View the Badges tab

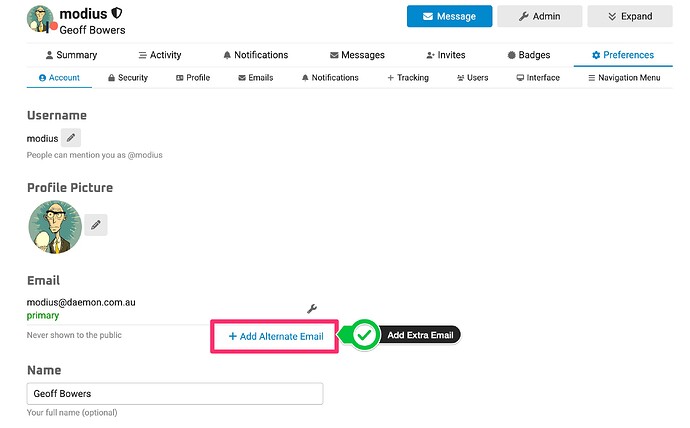(527, 55)
